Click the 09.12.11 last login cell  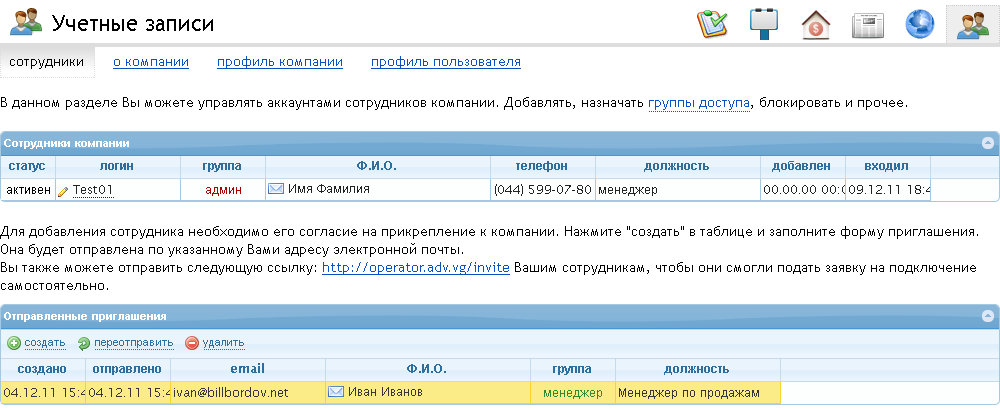coord(888,189)
